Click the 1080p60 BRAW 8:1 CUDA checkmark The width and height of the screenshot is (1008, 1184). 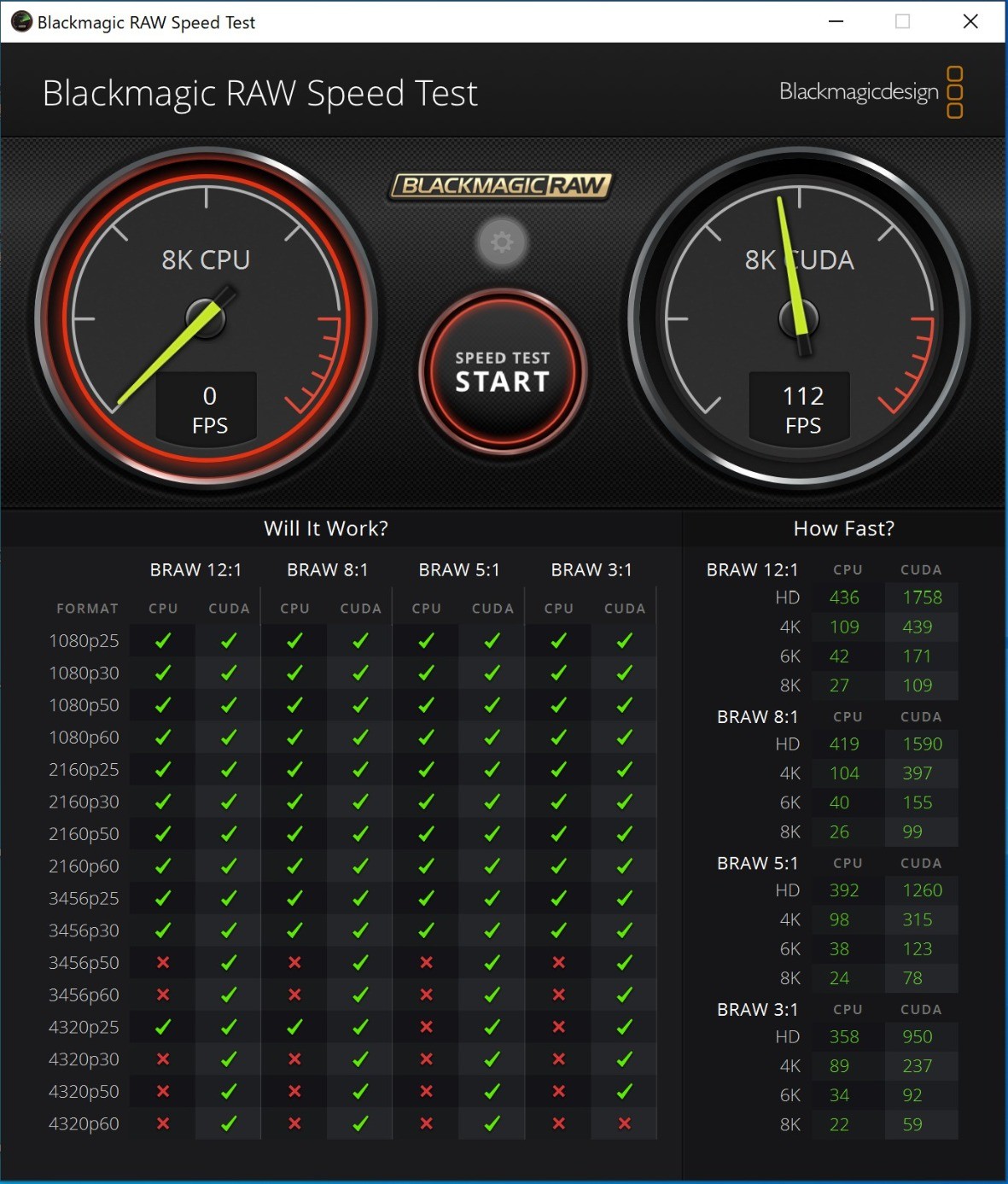click(x=361, y=738)
